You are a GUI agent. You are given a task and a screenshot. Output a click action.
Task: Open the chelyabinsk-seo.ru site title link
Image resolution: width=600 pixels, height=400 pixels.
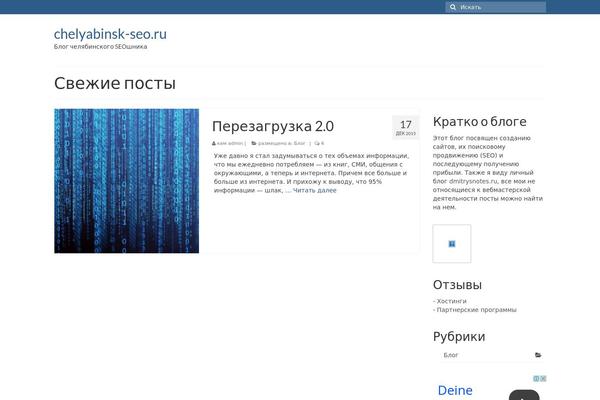click(110, 34)
